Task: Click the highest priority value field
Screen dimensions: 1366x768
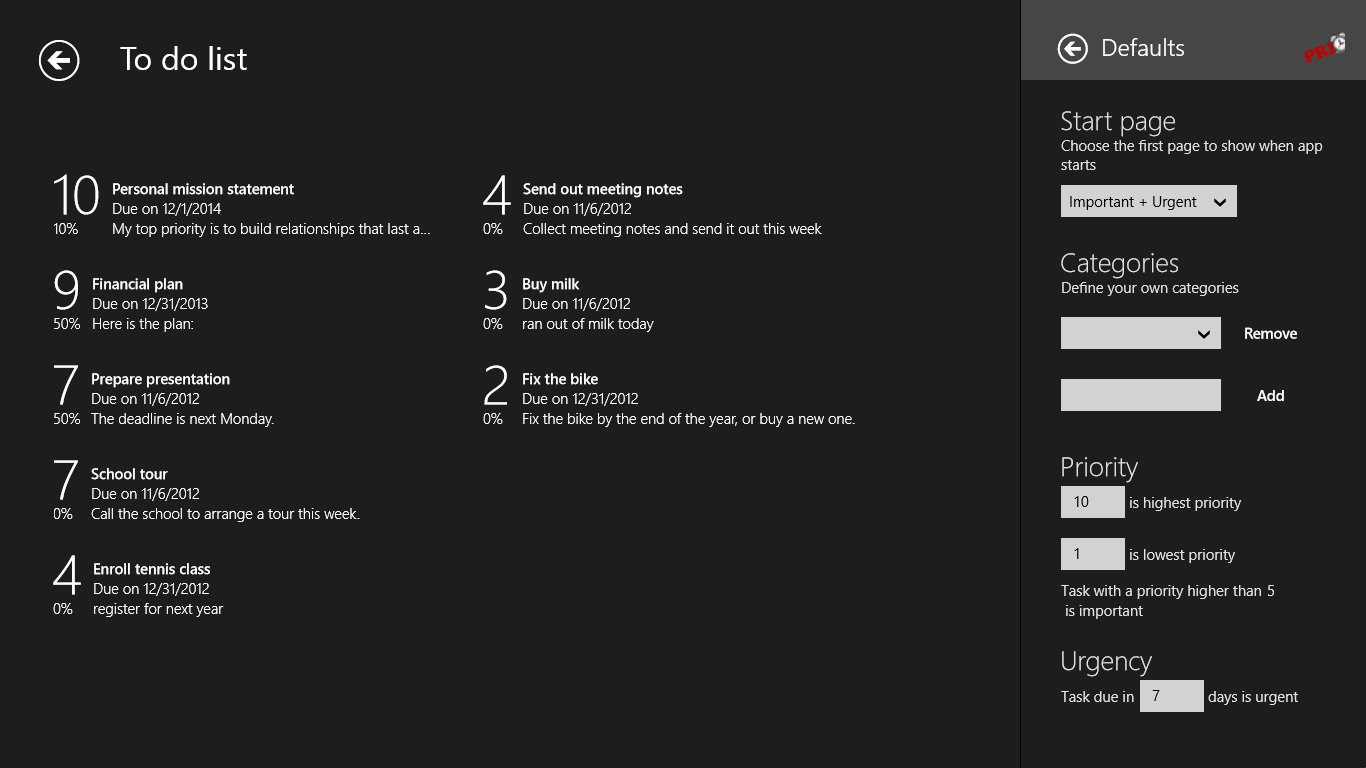Action: [x=1092, y=502]
